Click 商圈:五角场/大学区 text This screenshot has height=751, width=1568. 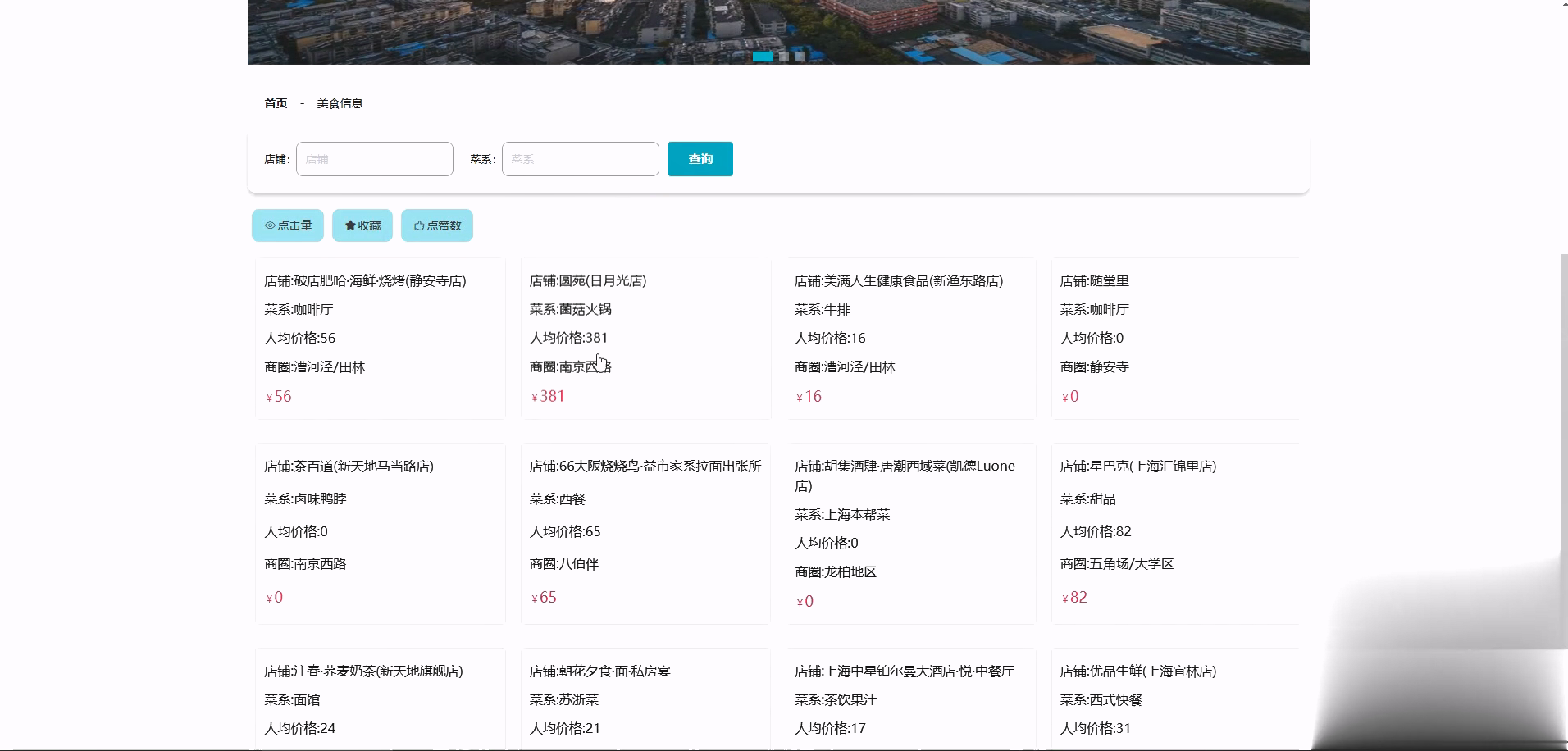pos(1116,563)
